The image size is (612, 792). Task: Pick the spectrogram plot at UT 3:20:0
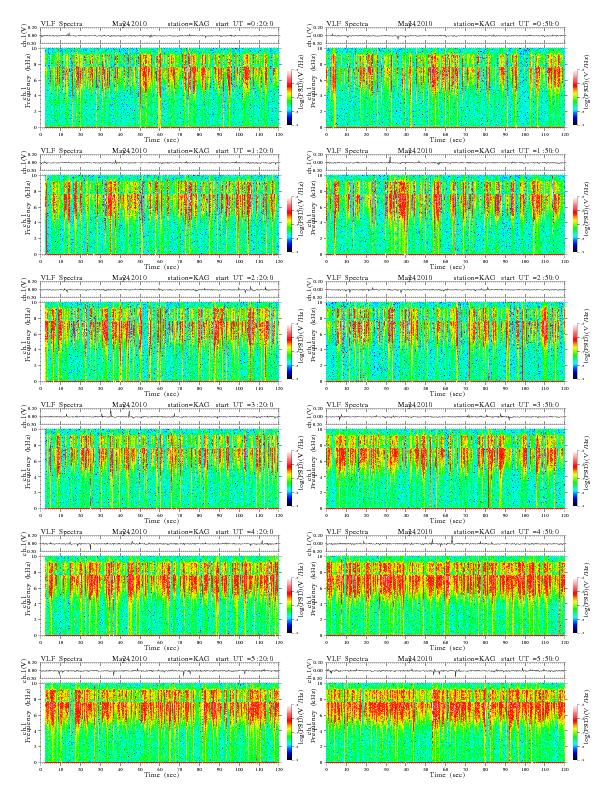[x=160, y=469]
